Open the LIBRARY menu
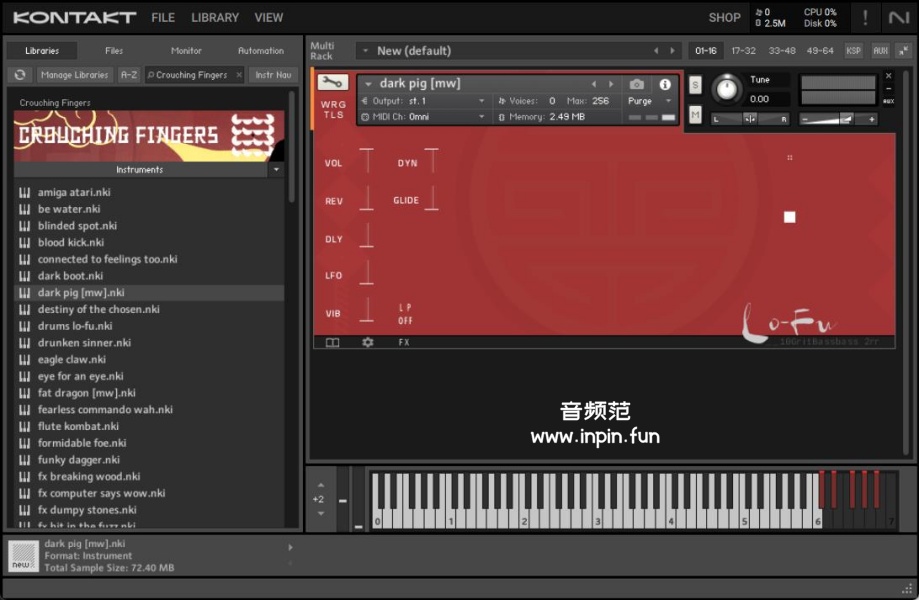Screen dimensions: 919x600 [215, 17]
